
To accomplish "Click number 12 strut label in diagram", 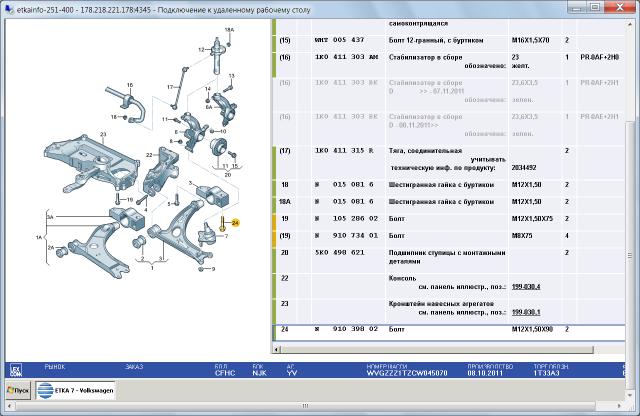I will click(201, 50).
